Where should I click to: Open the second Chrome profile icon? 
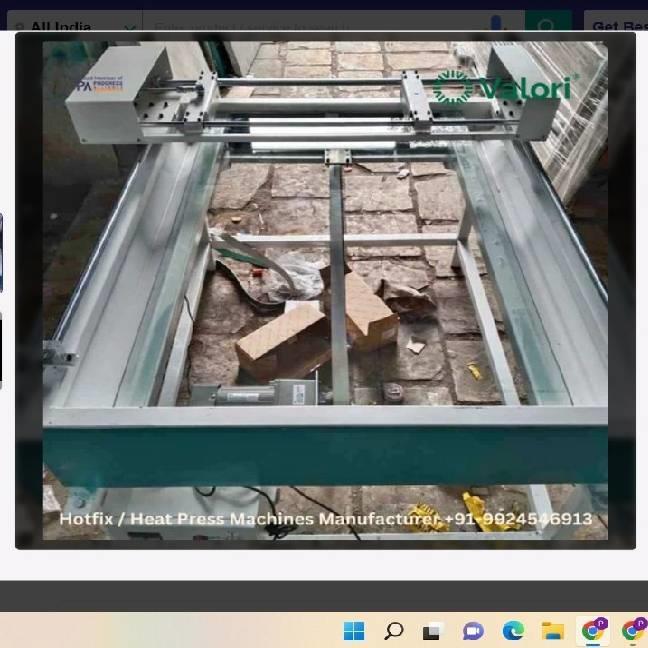pos(633,630)
